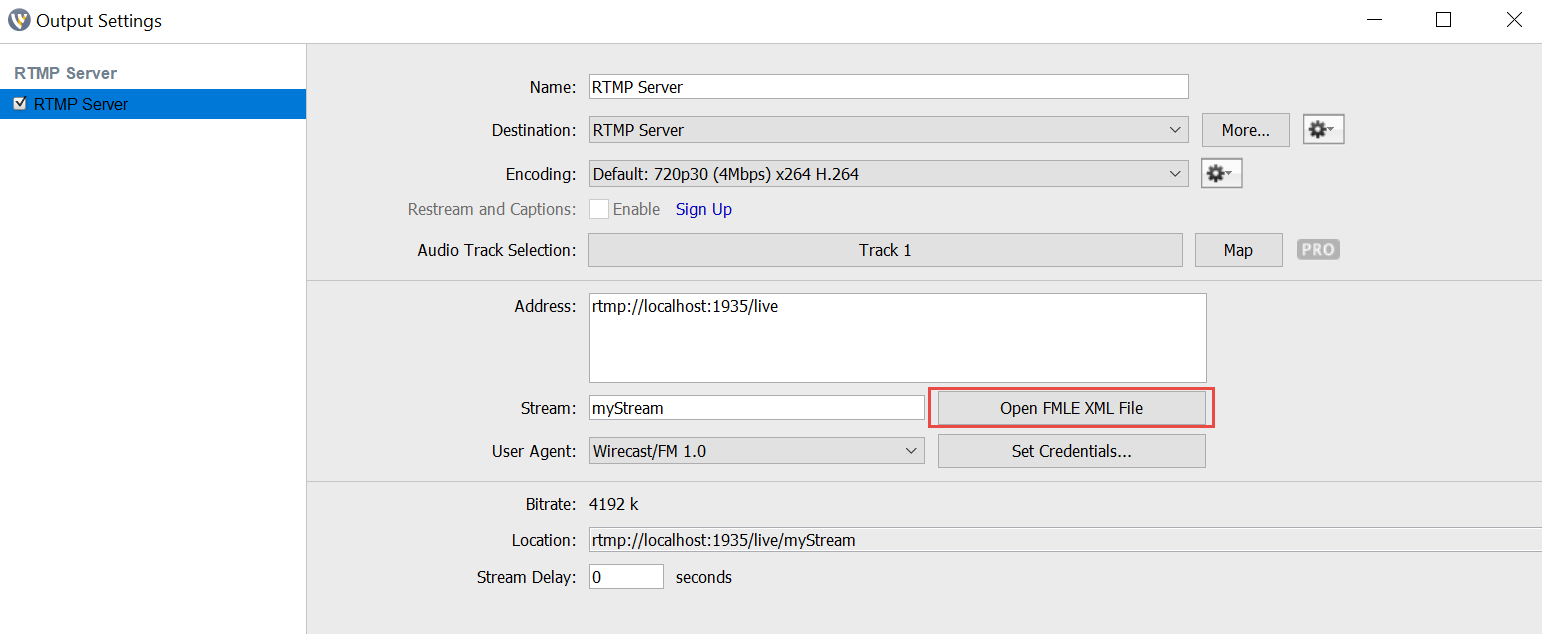Click the Restream and Captions label
This screenshot has width=1542, height=634.
(492, 209)
